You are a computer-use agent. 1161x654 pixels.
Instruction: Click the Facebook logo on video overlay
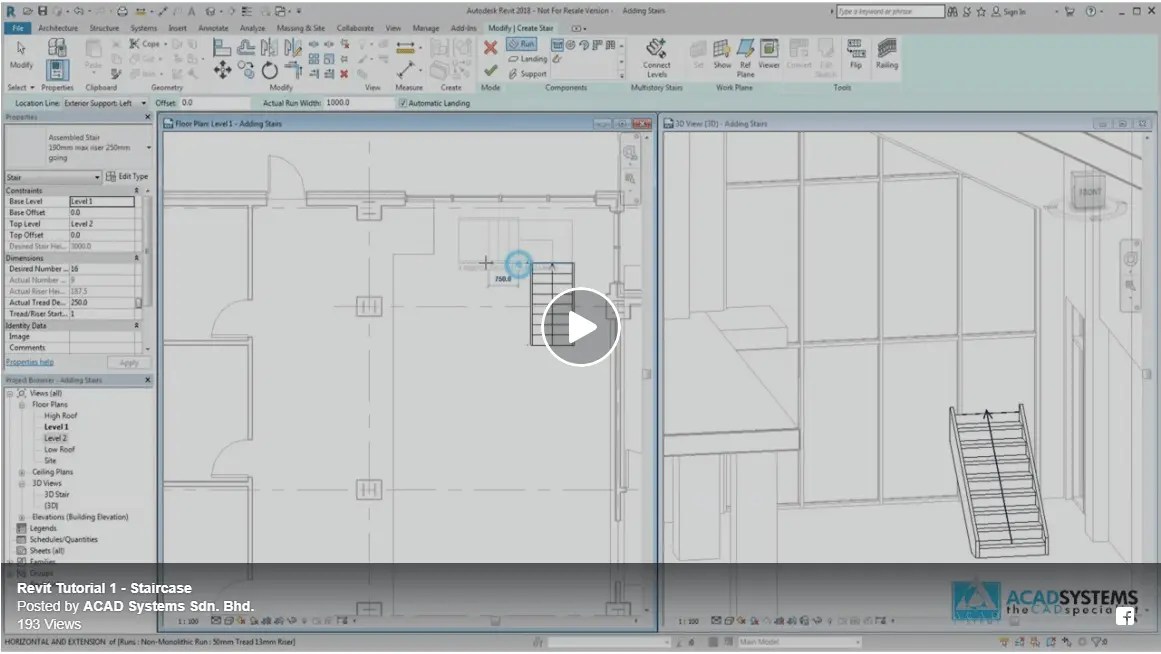pos(1125,616)
